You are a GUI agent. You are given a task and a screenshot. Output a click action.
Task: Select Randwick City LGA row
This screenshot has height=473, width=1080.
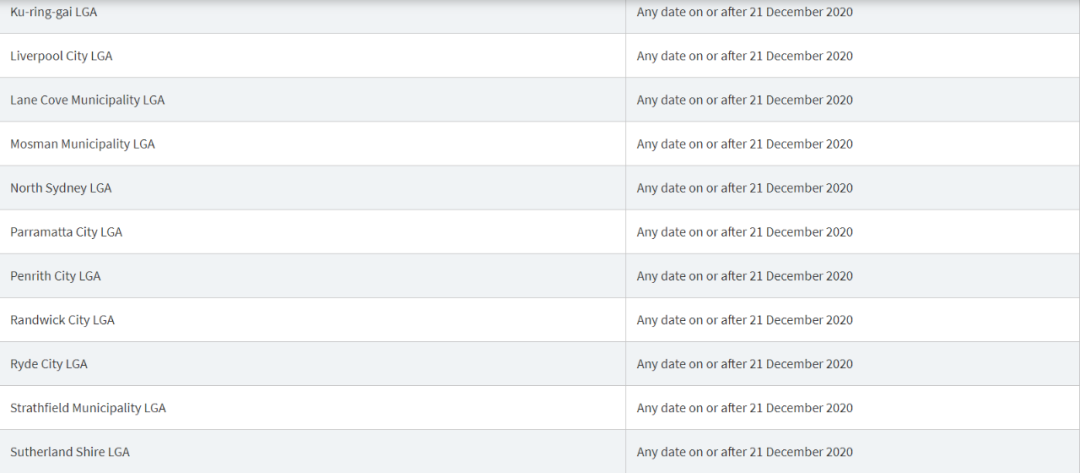[540, 320]
